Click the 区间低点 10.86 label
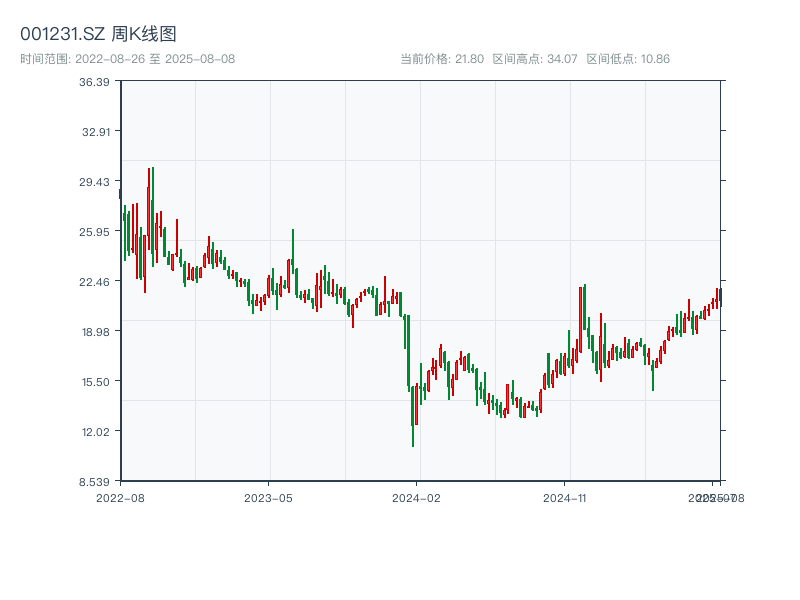 coord(627,59)
